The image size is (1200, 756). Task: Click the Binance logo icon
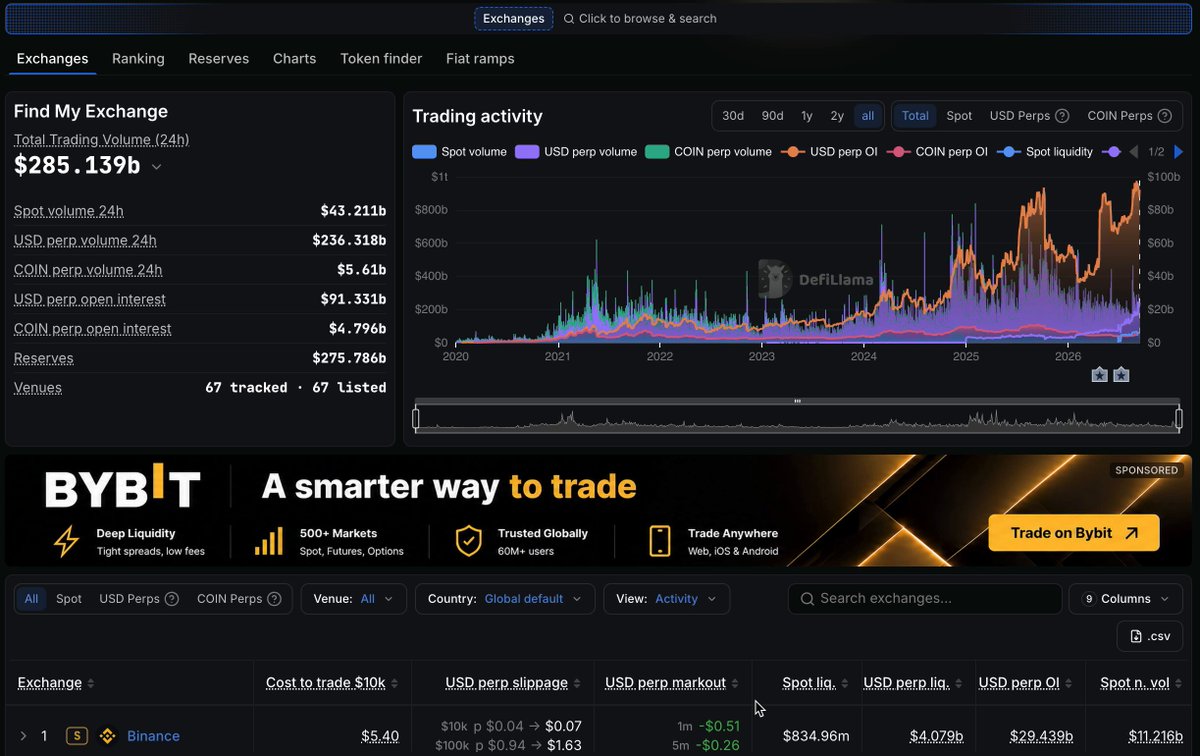[x=108, y=736]
